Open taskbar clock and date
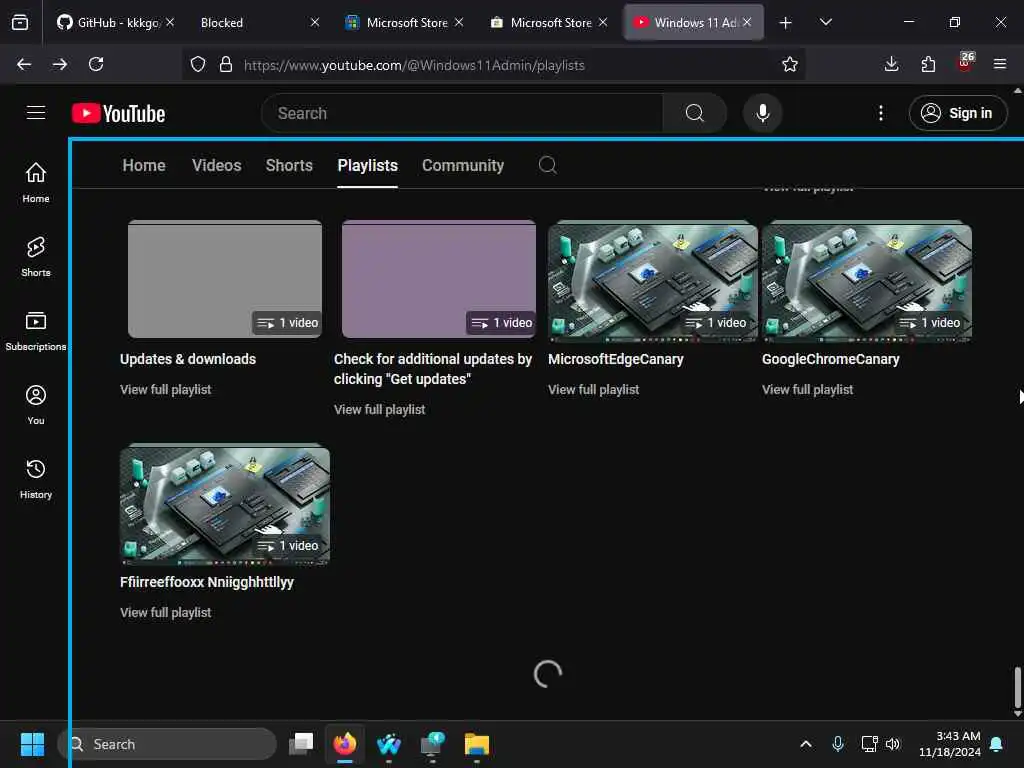 pos(950,744)
